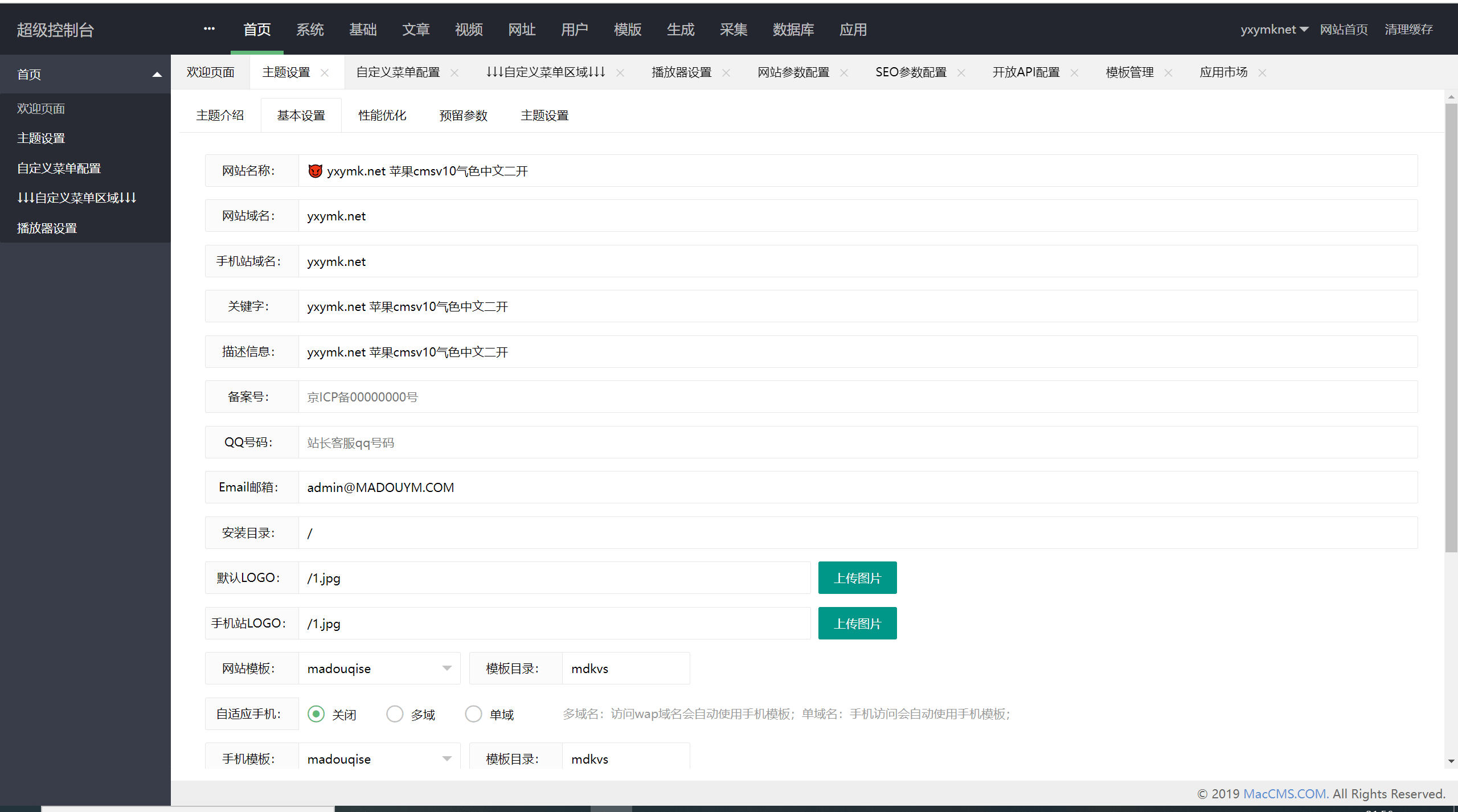Viewport: 1458px width, 812px height.
Task: Click the 网站域名 input field
Action: 858,216
